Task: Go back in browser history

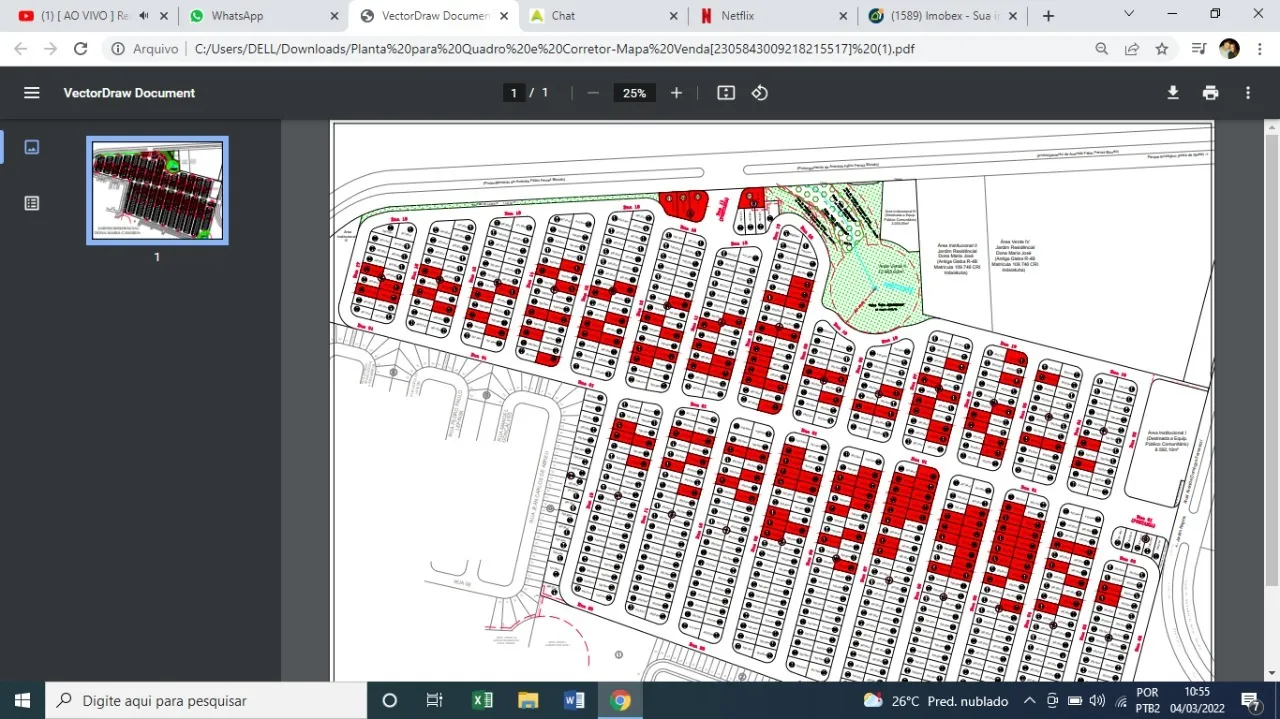Action: coord(20,48)
